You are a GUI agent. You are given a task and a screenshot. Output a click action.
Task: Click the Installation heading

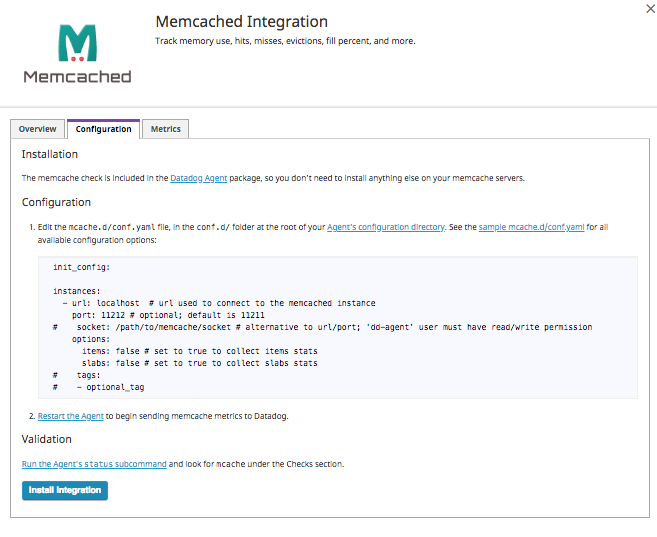point(49,154)
